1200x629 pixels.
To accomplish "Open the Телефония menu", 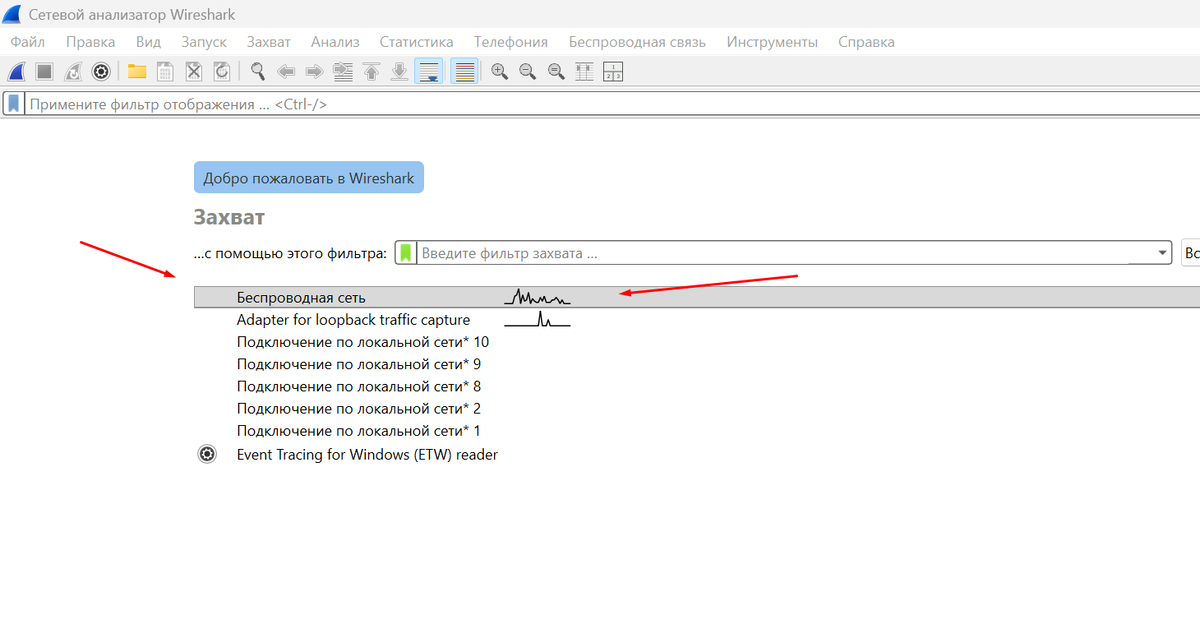I will pos(511,42).
